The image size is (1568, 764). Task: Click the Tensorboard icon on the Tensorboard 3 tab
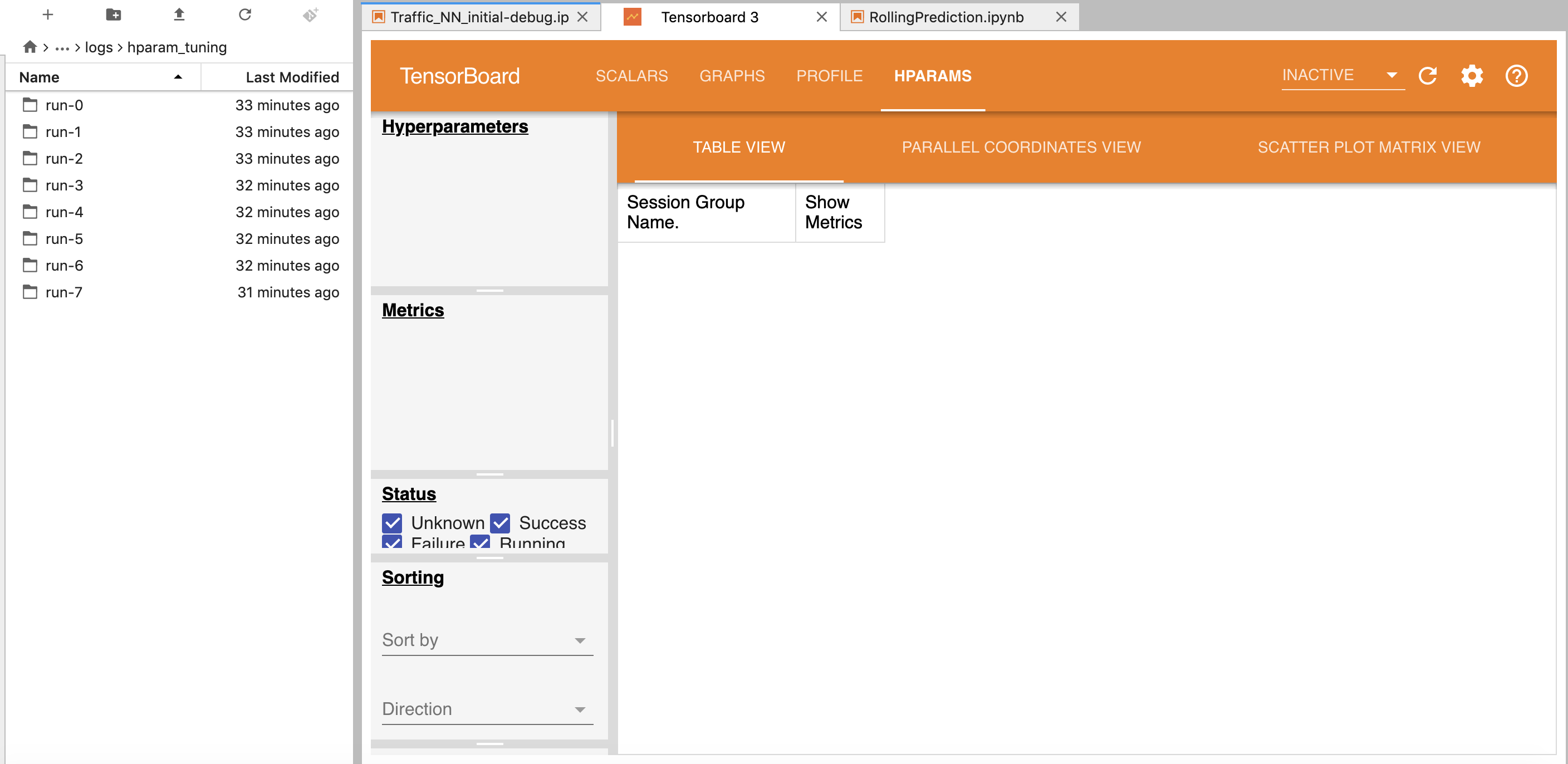[x=633, y=17]
